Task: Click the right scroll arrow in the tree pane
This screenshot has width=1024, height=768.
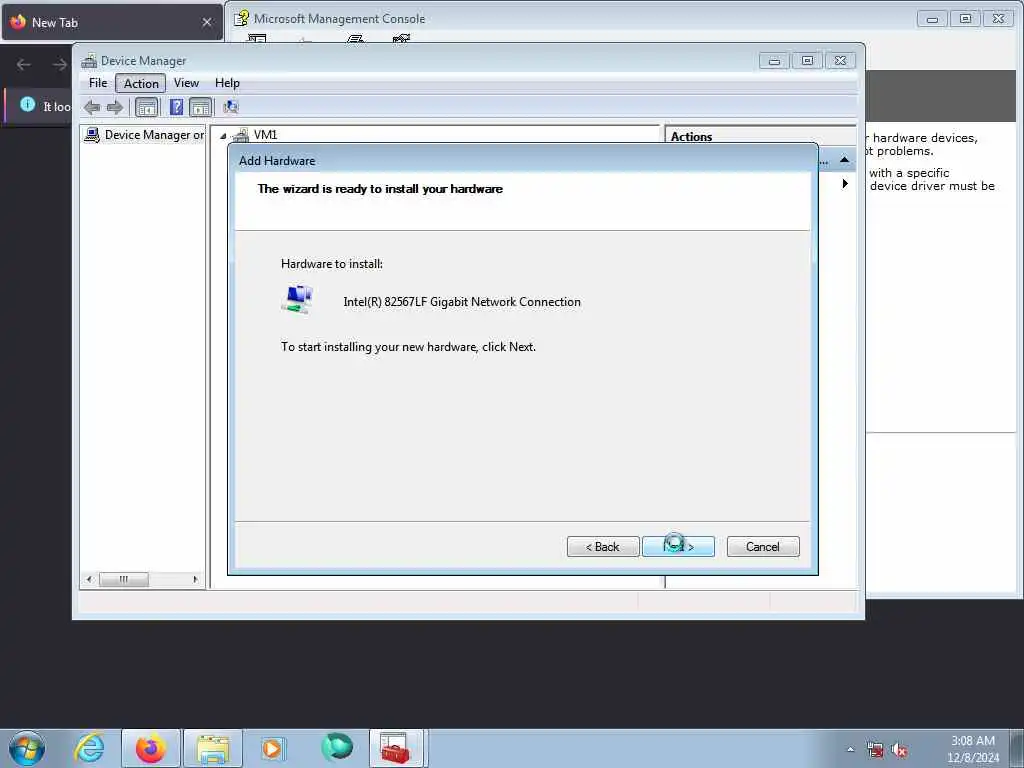Action: [x=195, y=579]
